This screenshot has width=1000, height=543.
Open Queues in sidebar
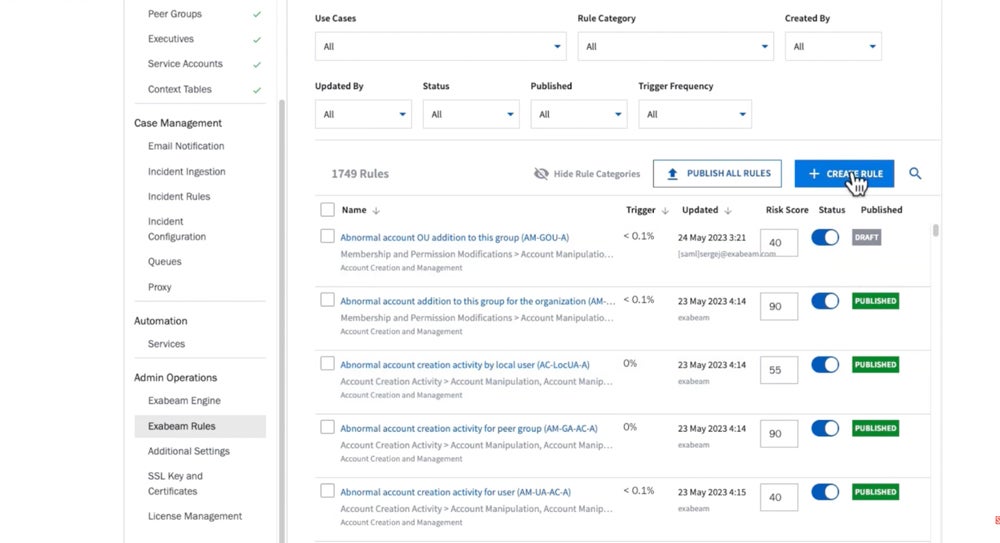coord(165,262)
